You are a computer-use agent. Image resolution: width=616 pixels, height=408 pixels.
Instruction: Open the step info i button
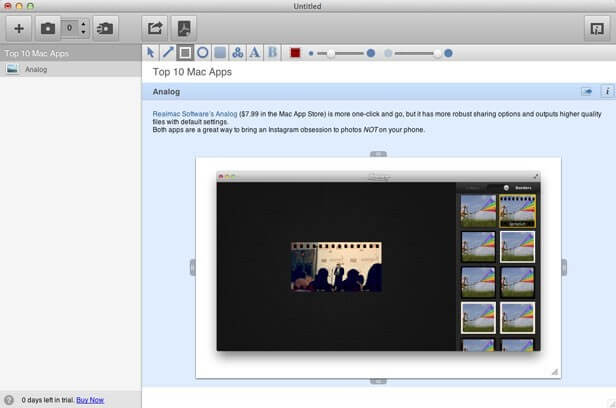(x=607, y=91)
